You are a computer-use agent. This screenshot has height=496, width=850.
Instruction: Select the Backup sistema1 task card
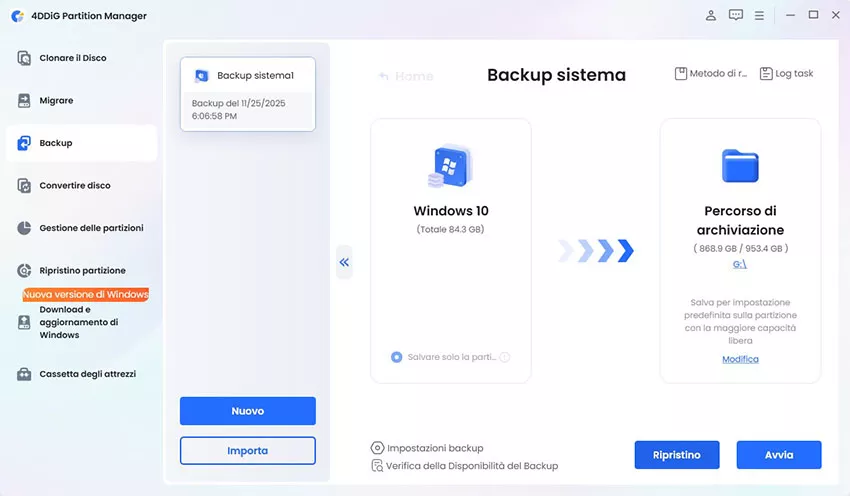[248, 94]
